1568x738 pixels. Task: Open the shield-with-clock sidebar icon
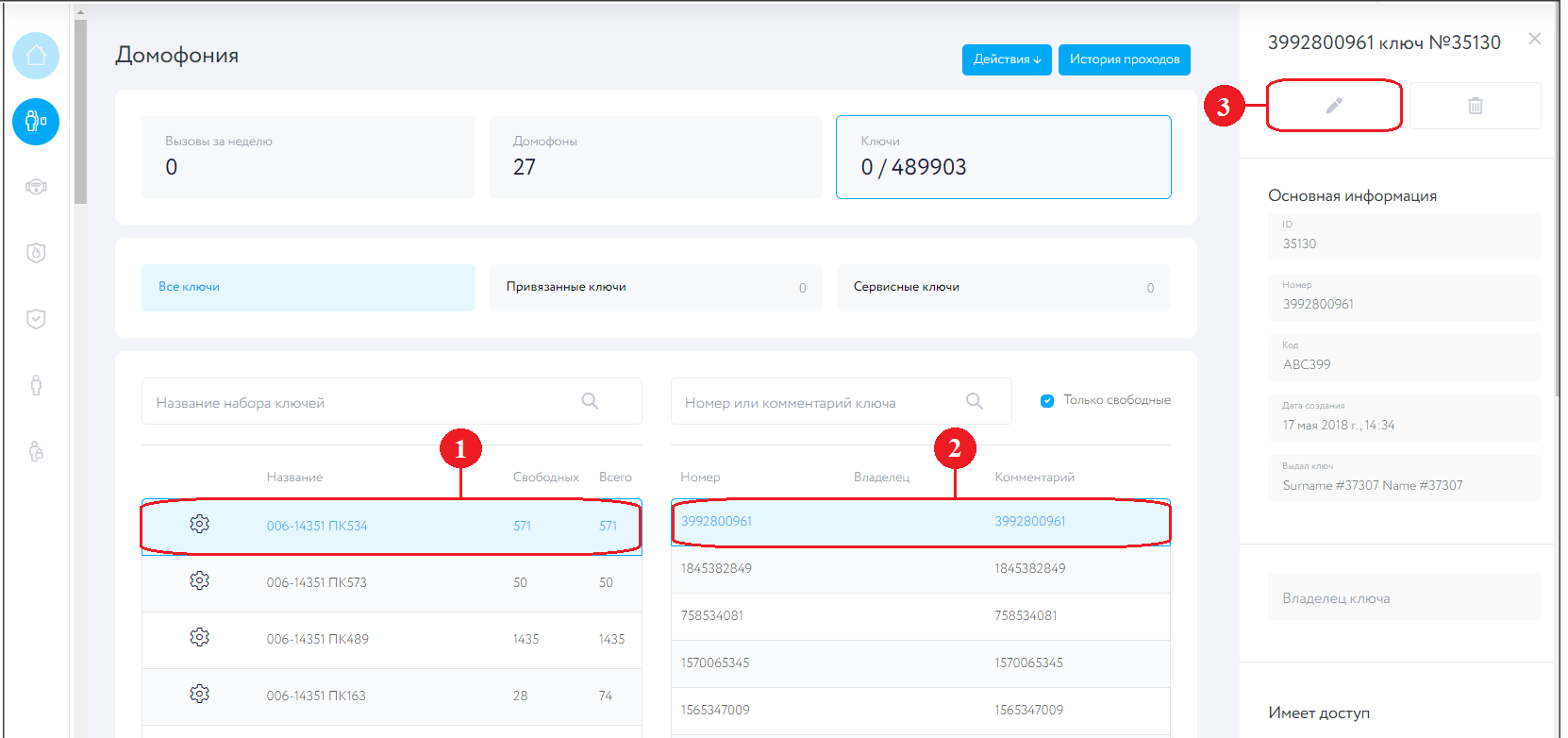click(36, 253)
